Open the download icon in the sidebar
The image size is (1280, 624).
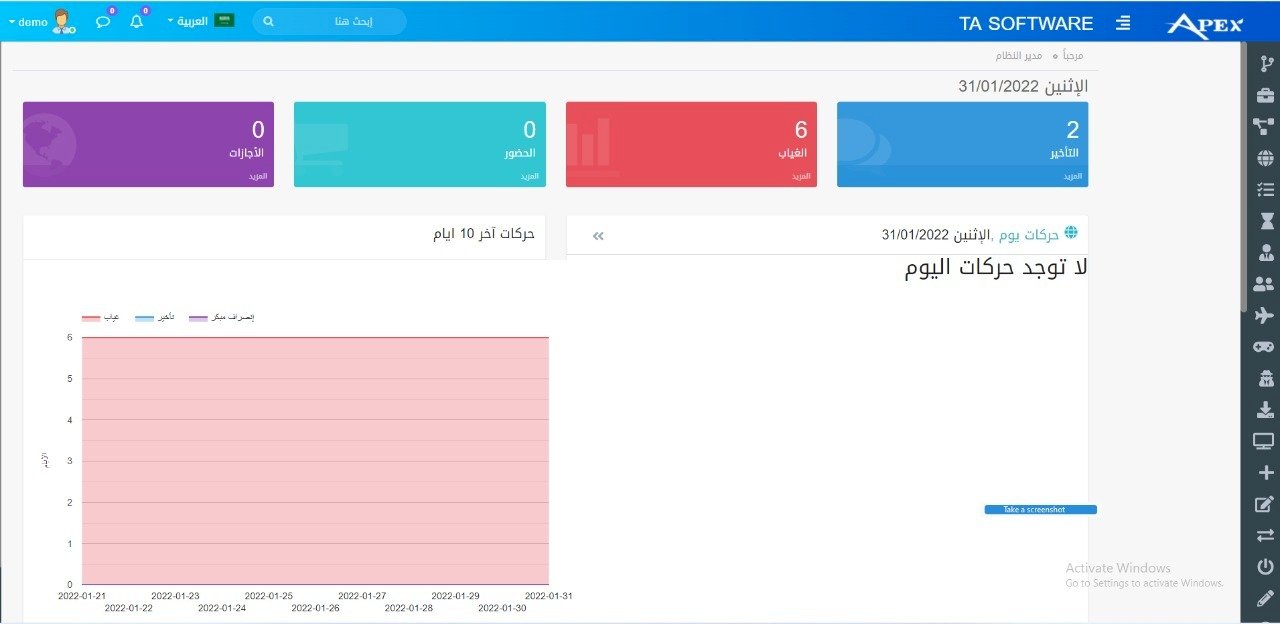coord(1264,410)
